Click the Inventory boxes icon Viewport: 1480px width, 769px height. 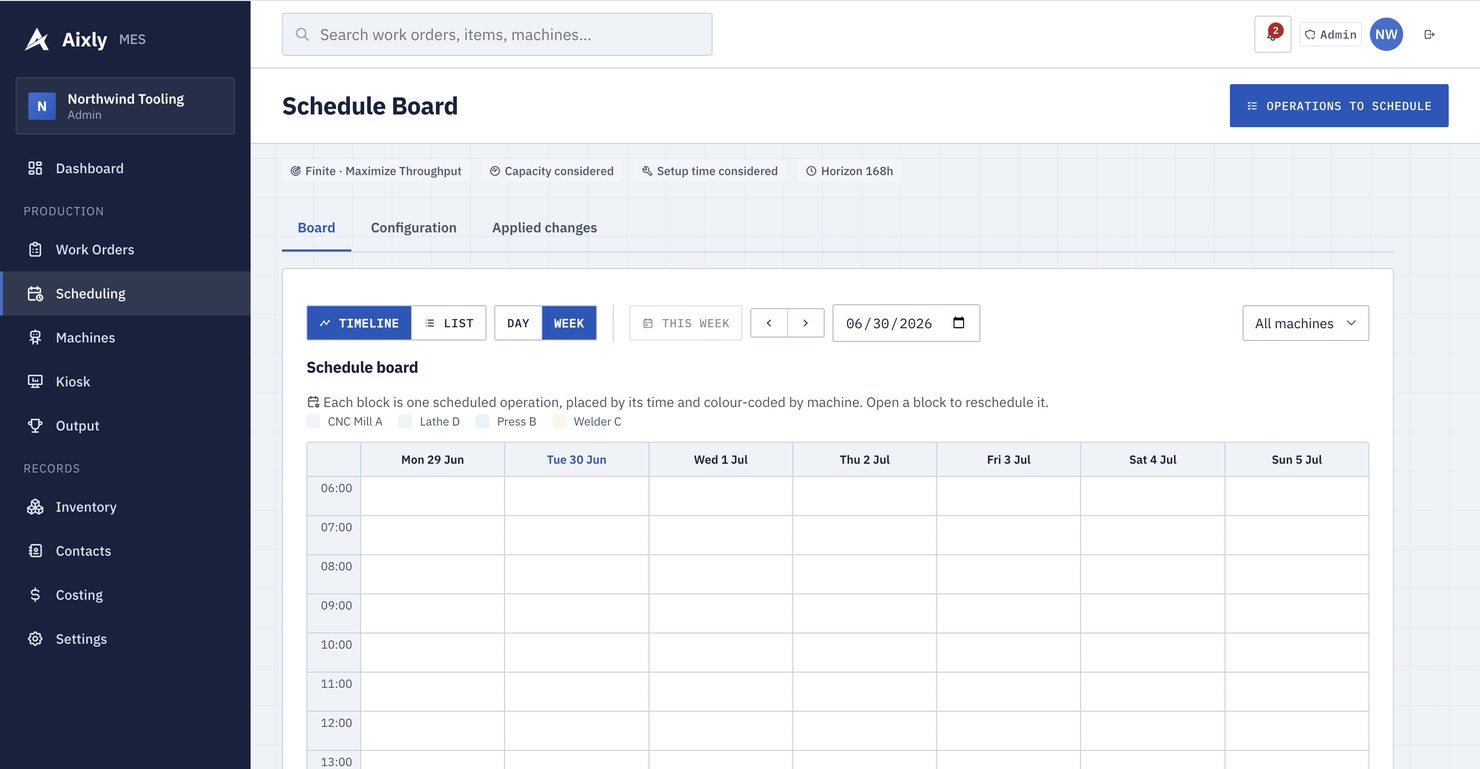click(x=35, y=507)
